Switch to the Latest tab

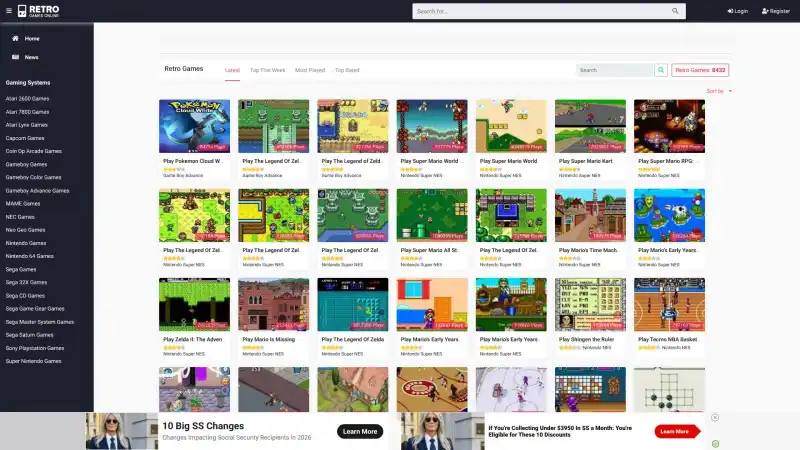232,70
